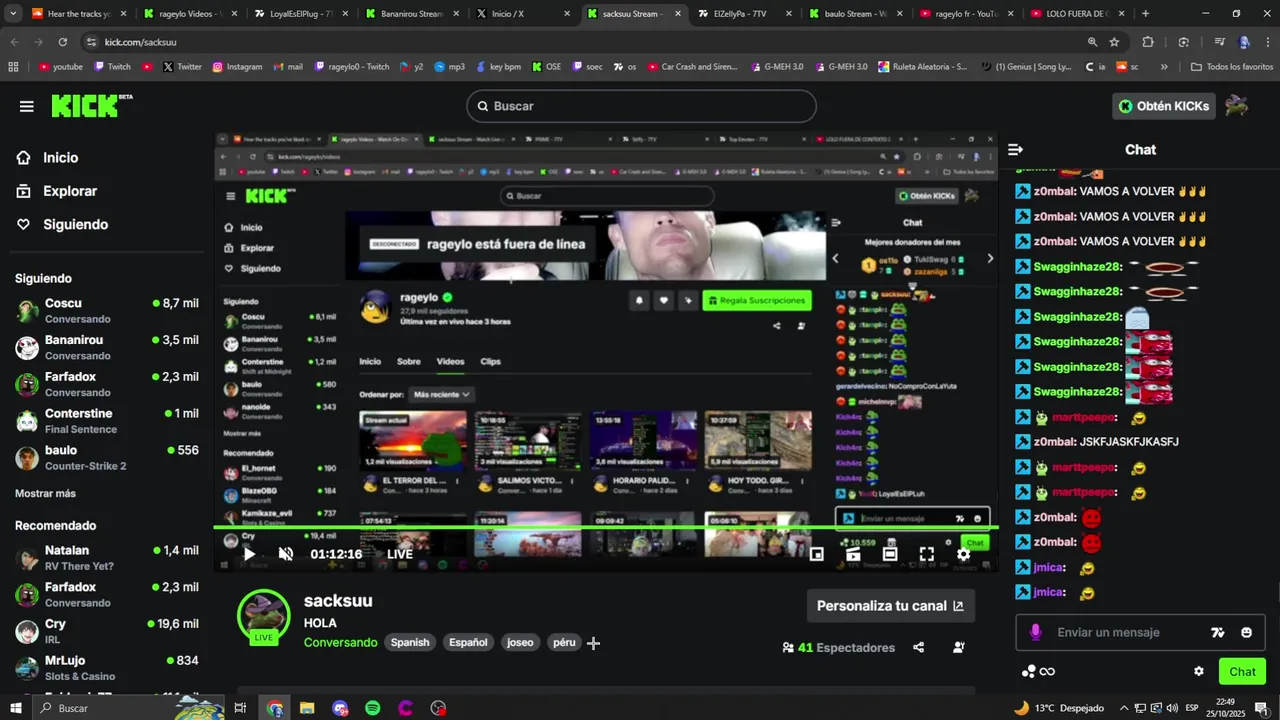Viewport: 1280px width, 720px height.
Task: Open baulo channel in followed list
Action: tap(107, 458)
